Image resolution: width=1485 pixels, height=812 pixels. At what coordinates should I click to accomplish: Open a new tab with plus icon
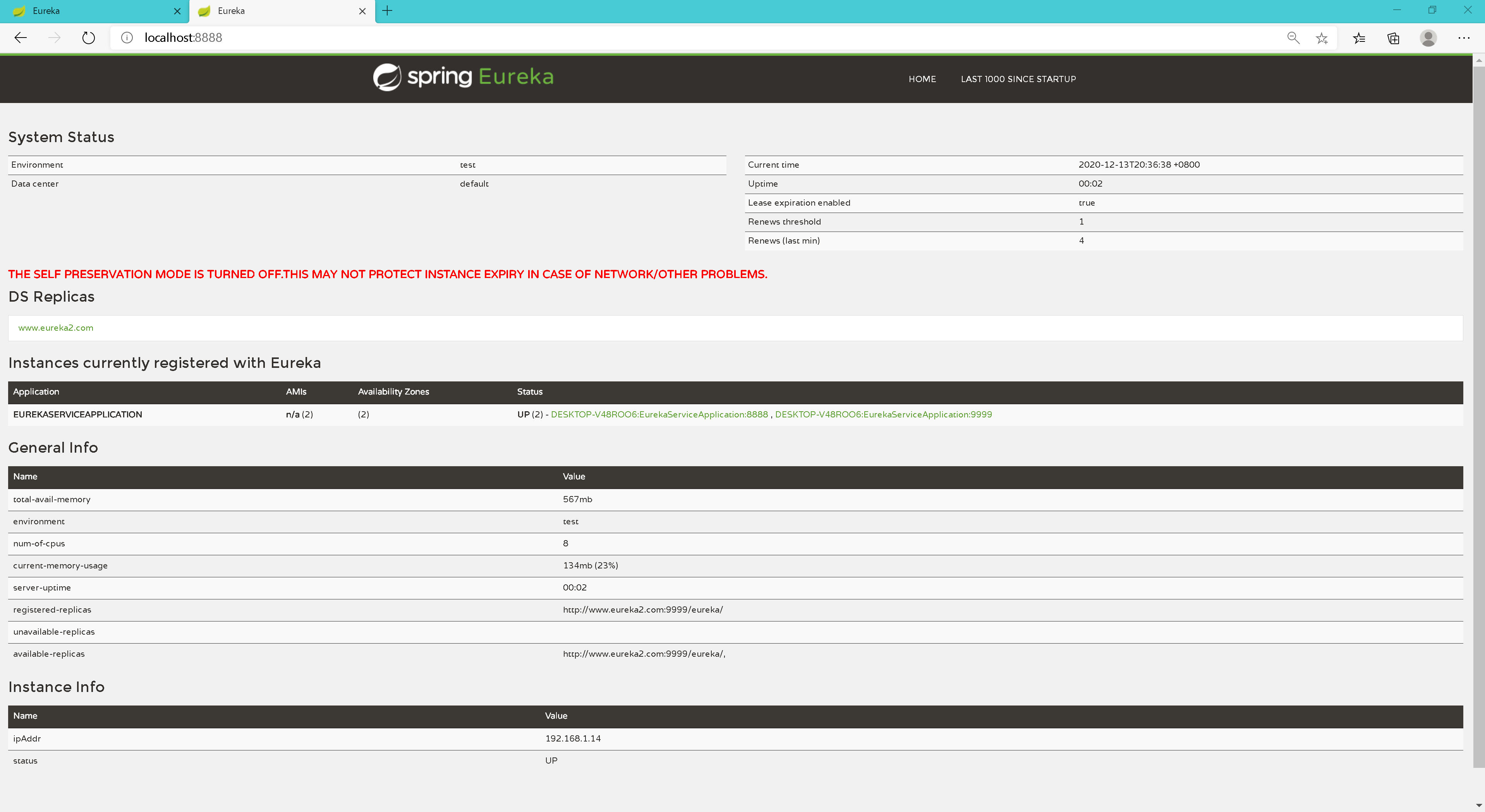387,11
